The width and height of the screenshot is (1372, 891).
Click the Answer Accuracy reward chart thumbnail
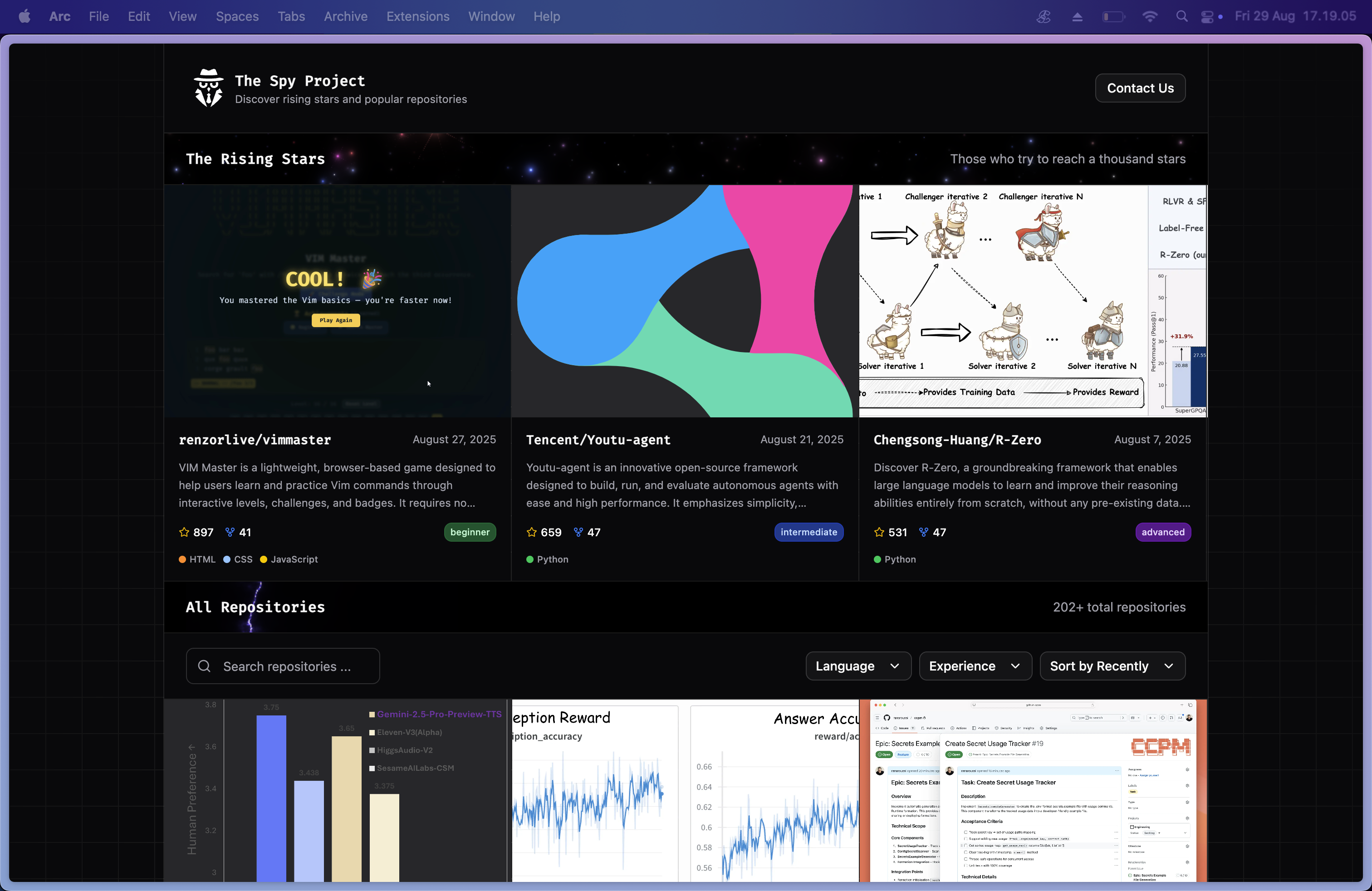[x=685, y=791]
